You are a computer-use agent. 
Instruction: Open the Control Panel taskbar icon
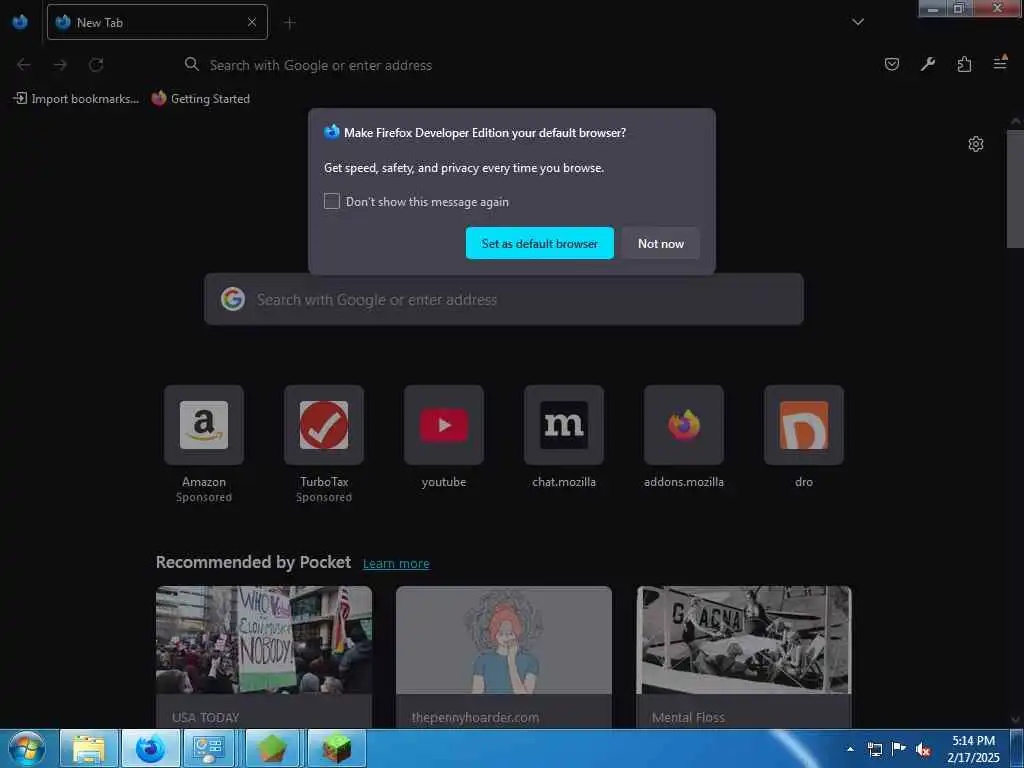(209, 748)
